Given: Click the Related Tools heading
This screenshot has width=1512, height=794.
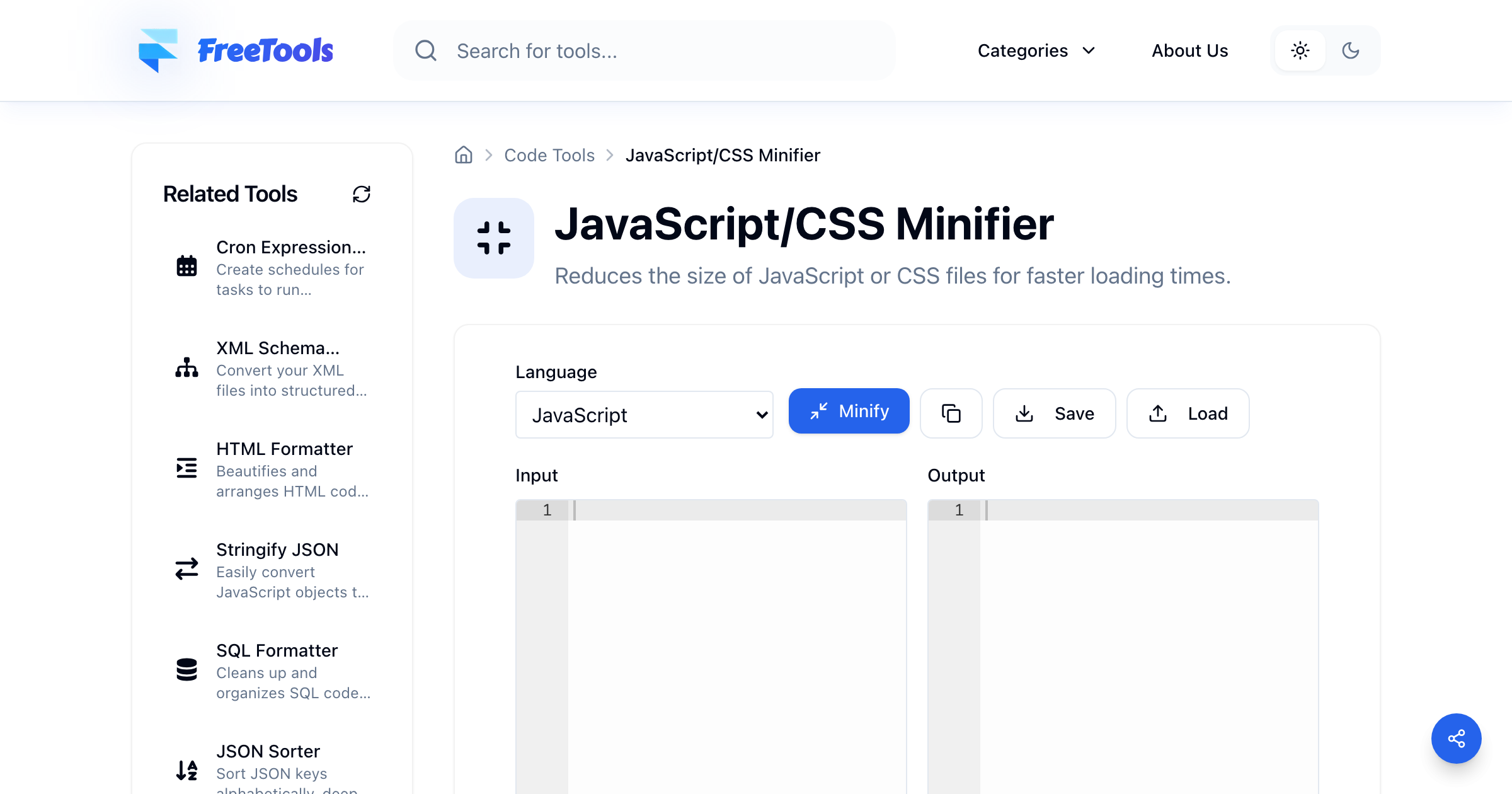Looking at the screenshot, I should pyautogui.click(x=230, y=194).
